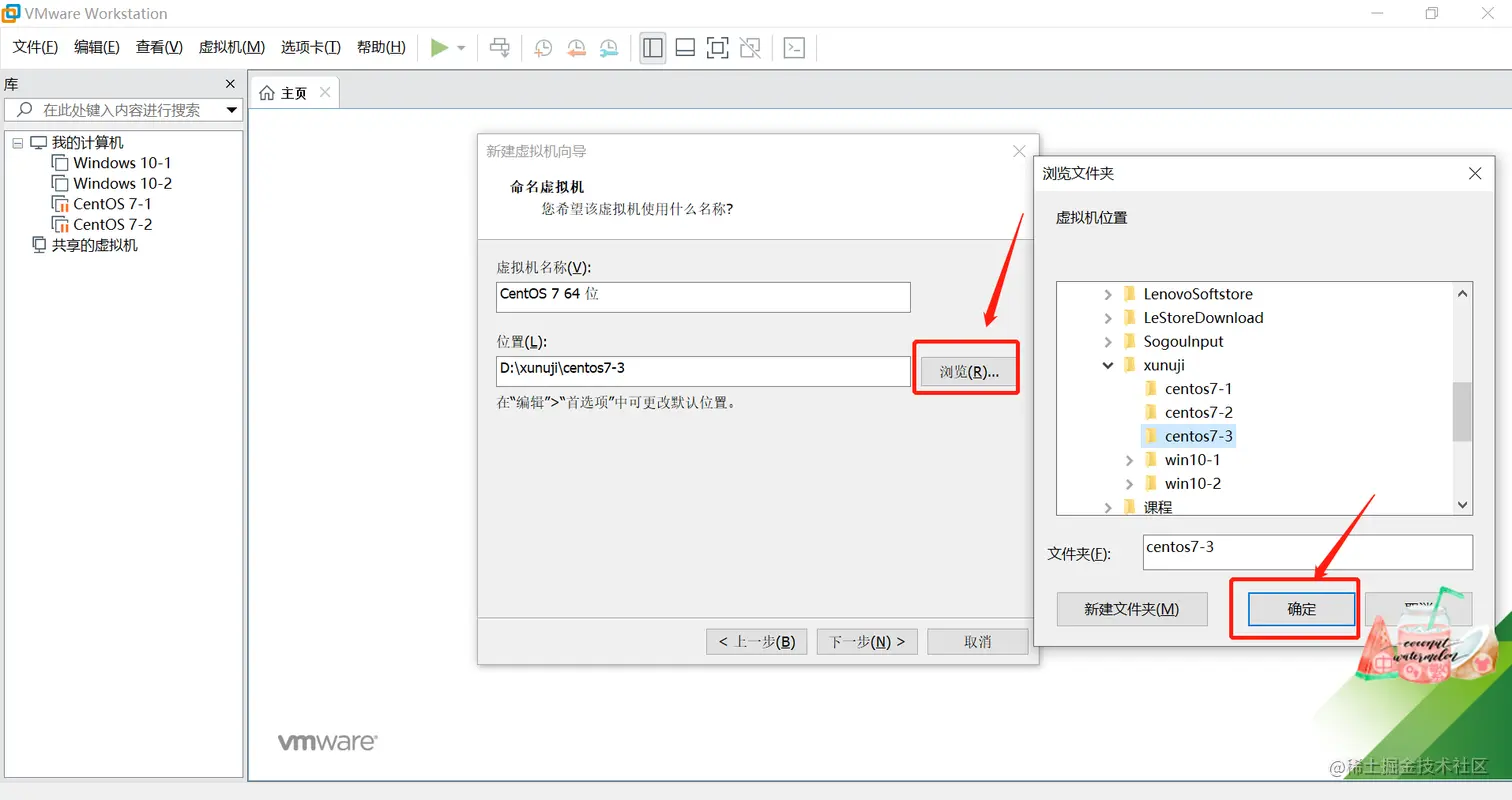Click 取消 in the wizard
This screenshot has height=800, width=1512.
[978, 642]
